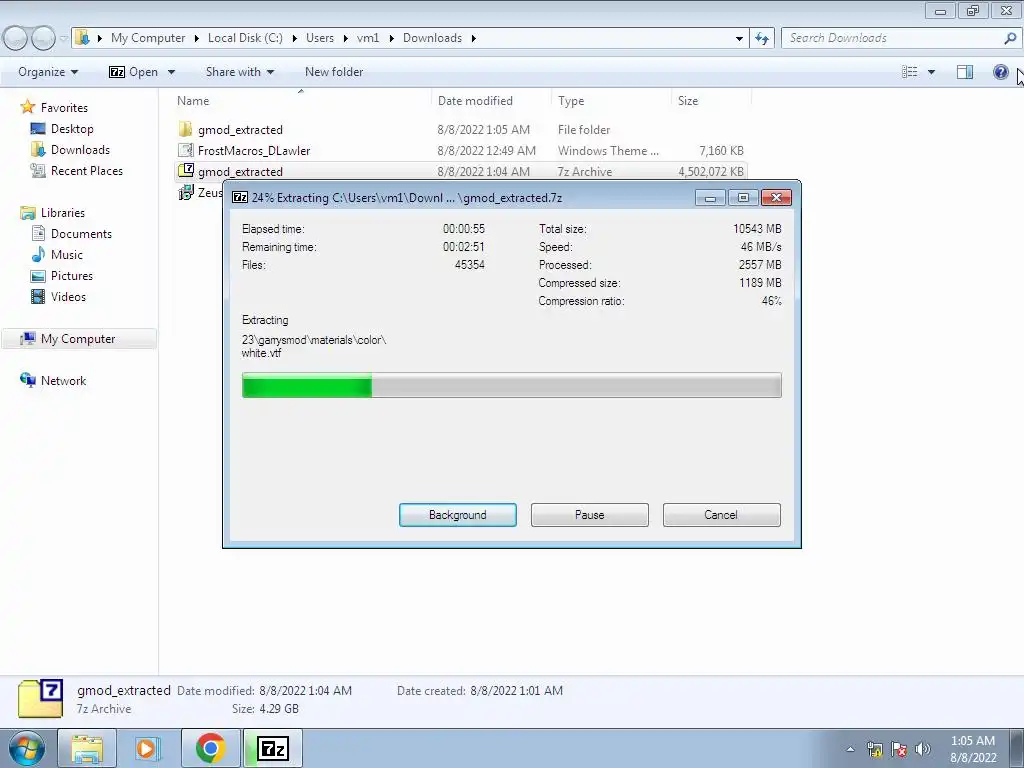
Task: Select the gmod_extracted folder icon
Action: (185, 129)
